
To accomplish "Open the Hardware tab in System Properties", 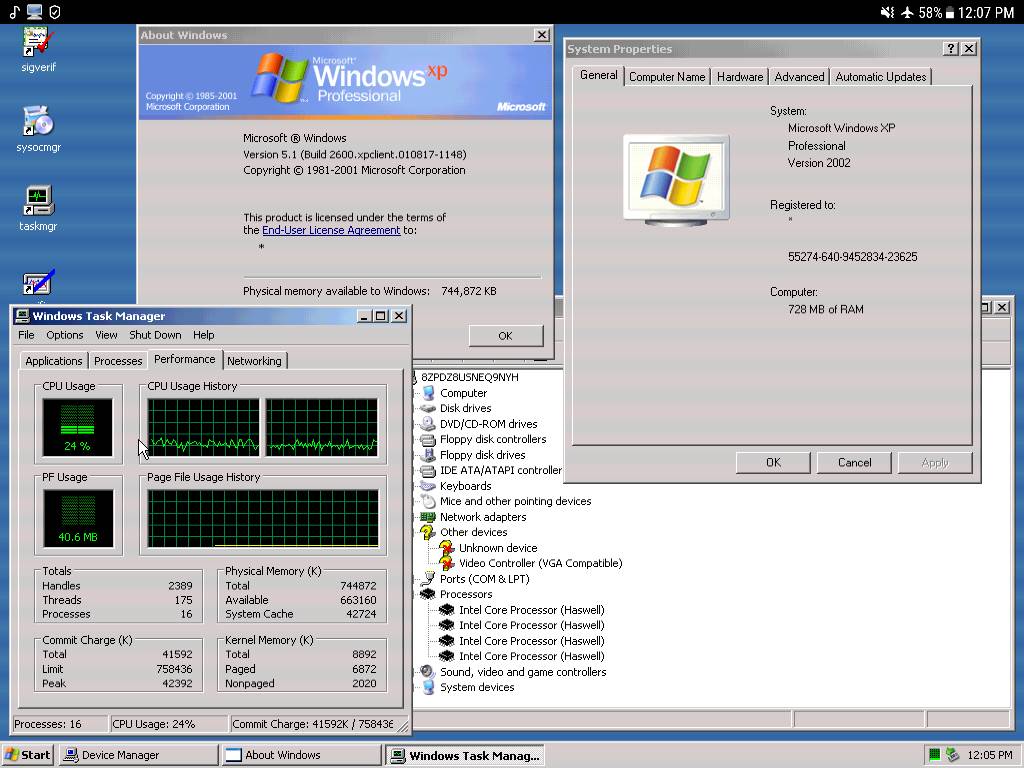I will [740, 77].
